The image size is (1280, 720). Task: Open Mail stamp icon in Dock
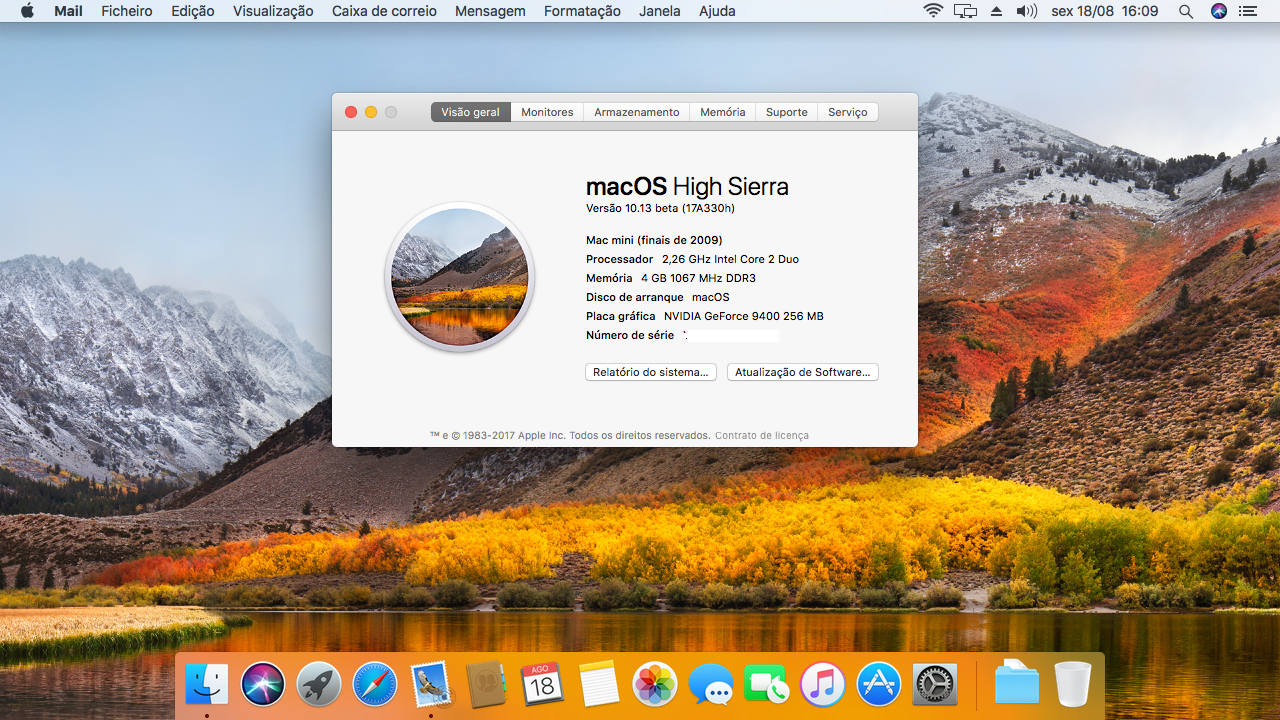[x=431, y=685]
